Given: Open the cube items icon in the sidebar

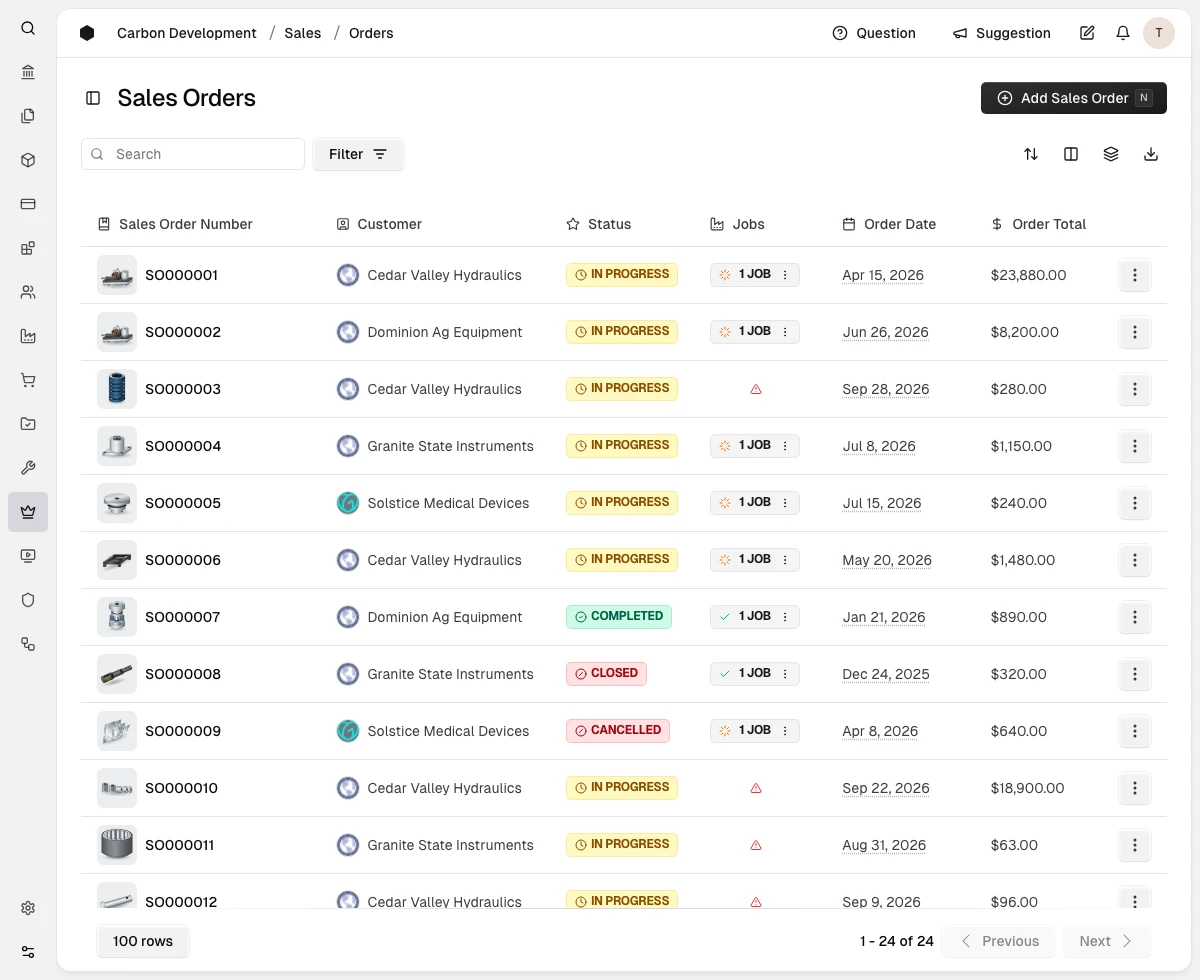Looking at the screenshot, I should [x=28, y=160].
